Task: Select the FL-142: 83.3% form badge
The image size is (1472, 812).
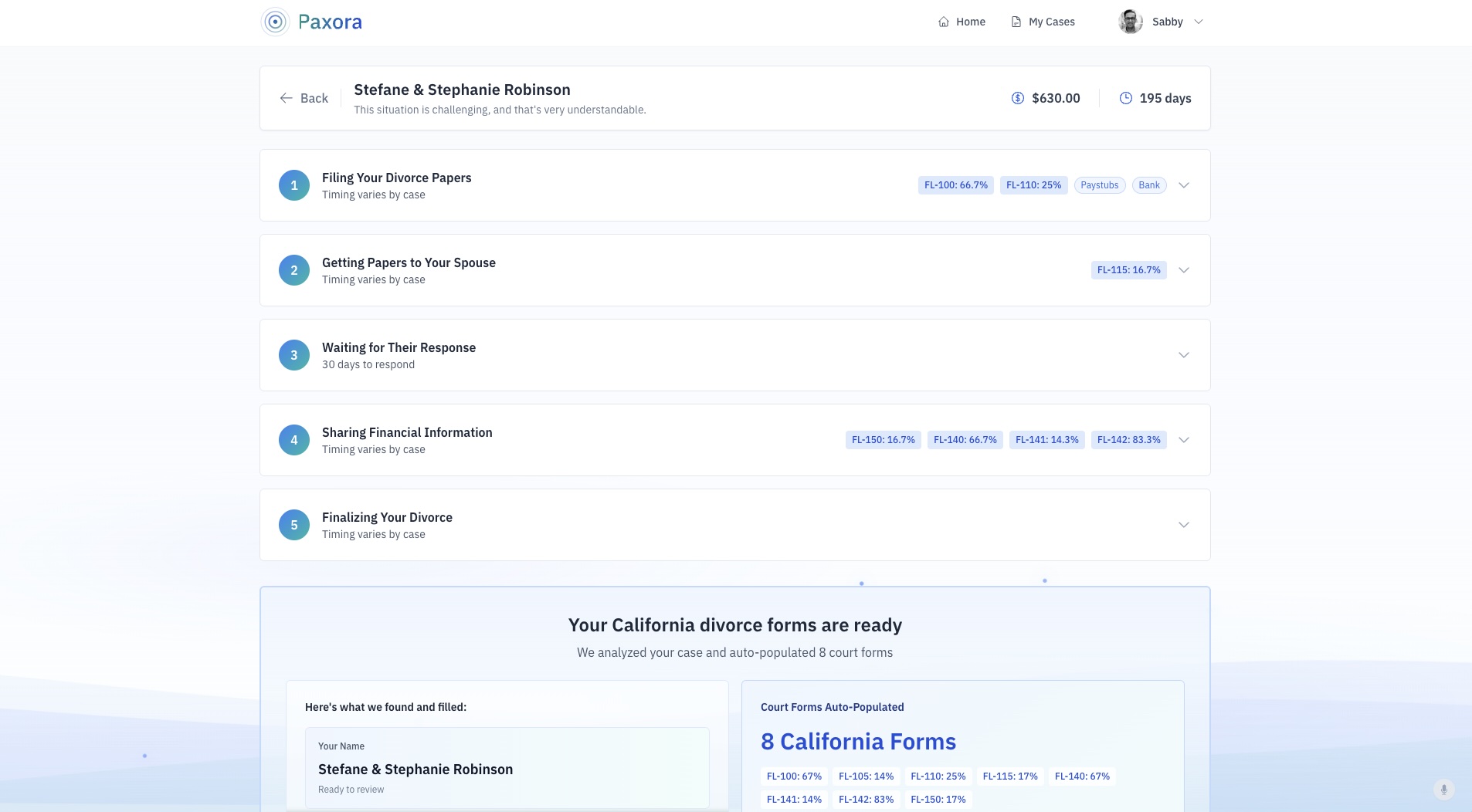Action: tap(1128, 440)
